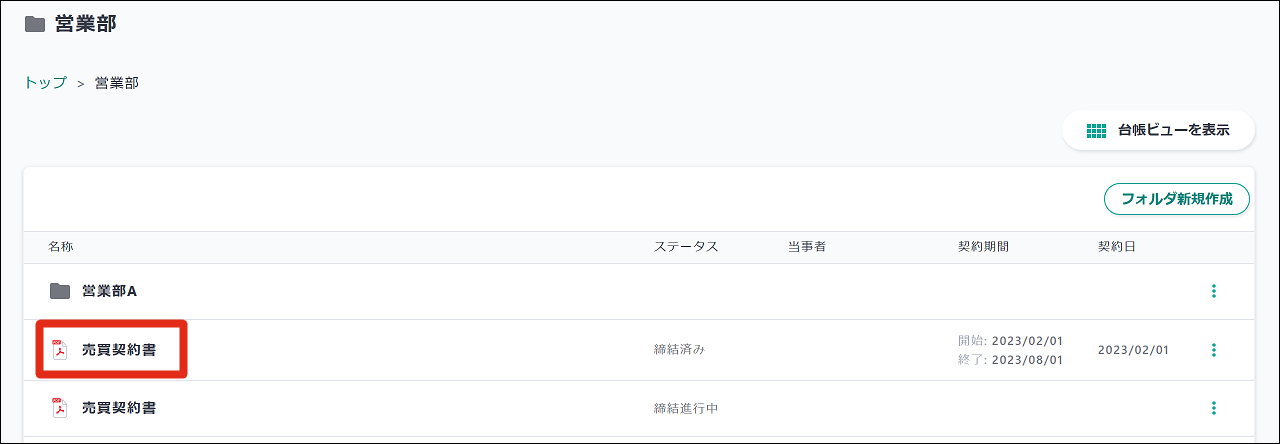Open the 営業部A folder
This screenshot has width=1280, height=444.
point(109,291)
